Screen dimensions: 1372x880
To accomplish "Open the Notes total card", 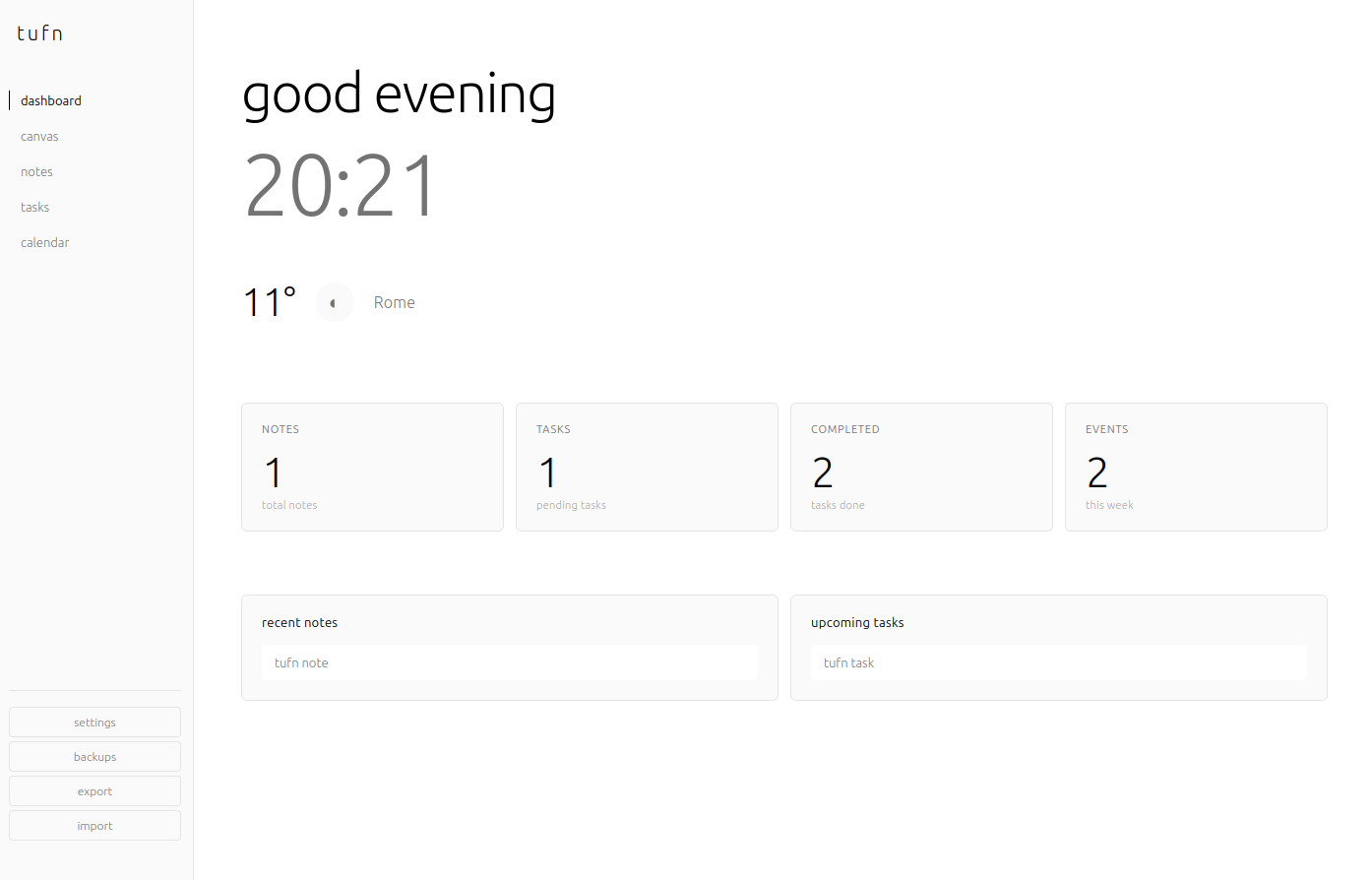I will pyautogui.click(x=372, y=468).
